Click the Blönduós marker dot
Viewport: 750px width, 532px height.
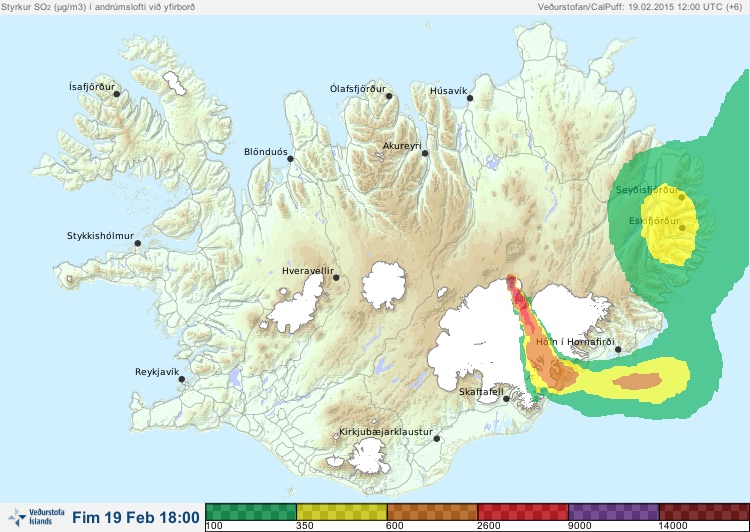pyautogui.click(x=290, y=159)
